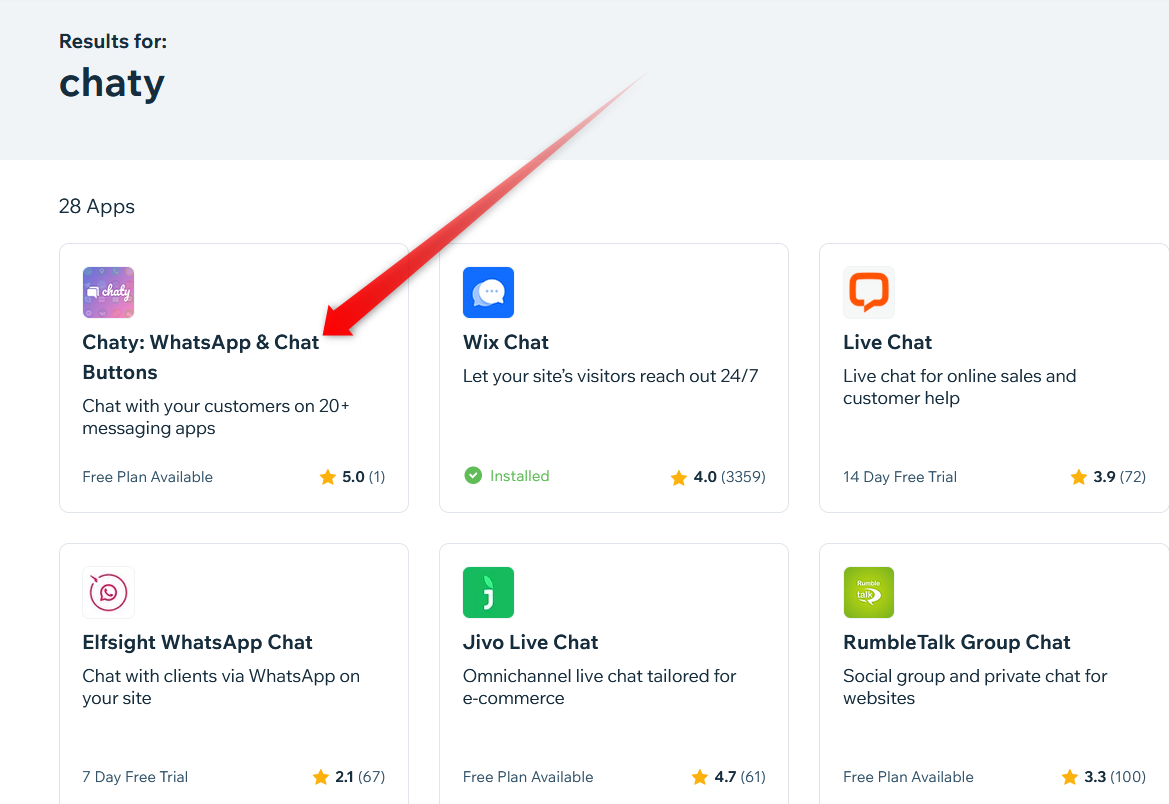Click the 5.0 (1) rating value
This screenshot has width=1169, height=804.
[364, 477]
